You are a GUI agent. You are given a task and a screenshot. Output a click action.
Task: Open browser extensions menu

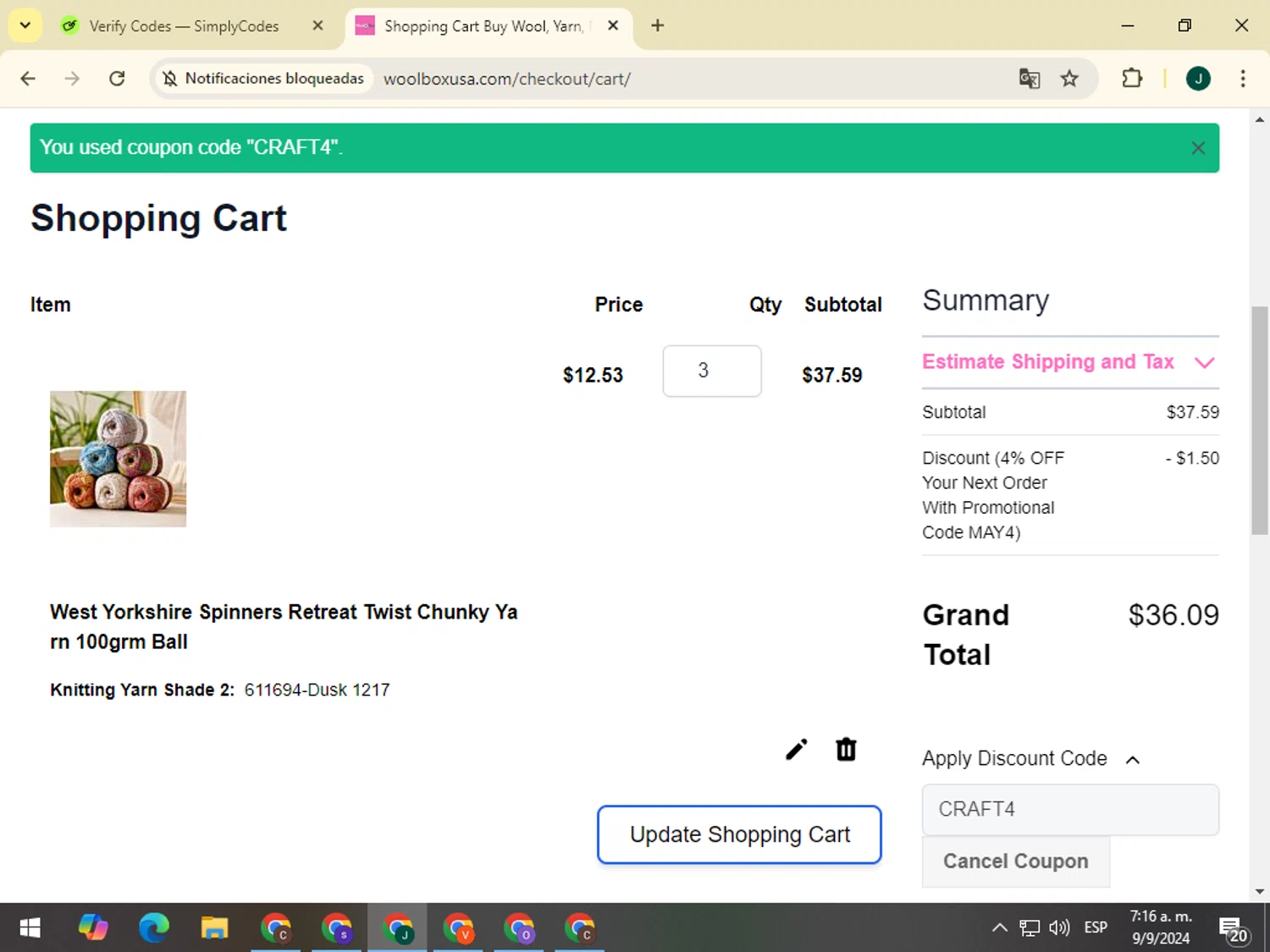pos(1132,79)
